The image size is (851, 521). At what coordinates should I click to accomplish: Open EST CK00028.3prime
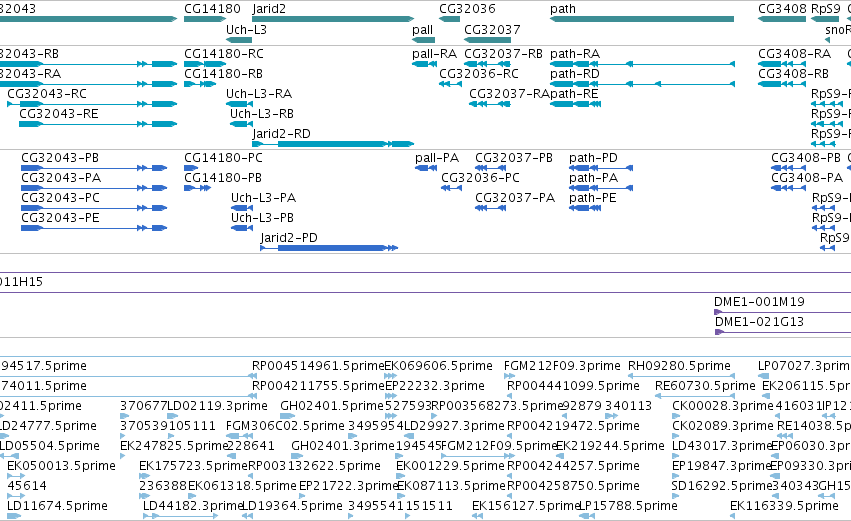tap(675, 416)
